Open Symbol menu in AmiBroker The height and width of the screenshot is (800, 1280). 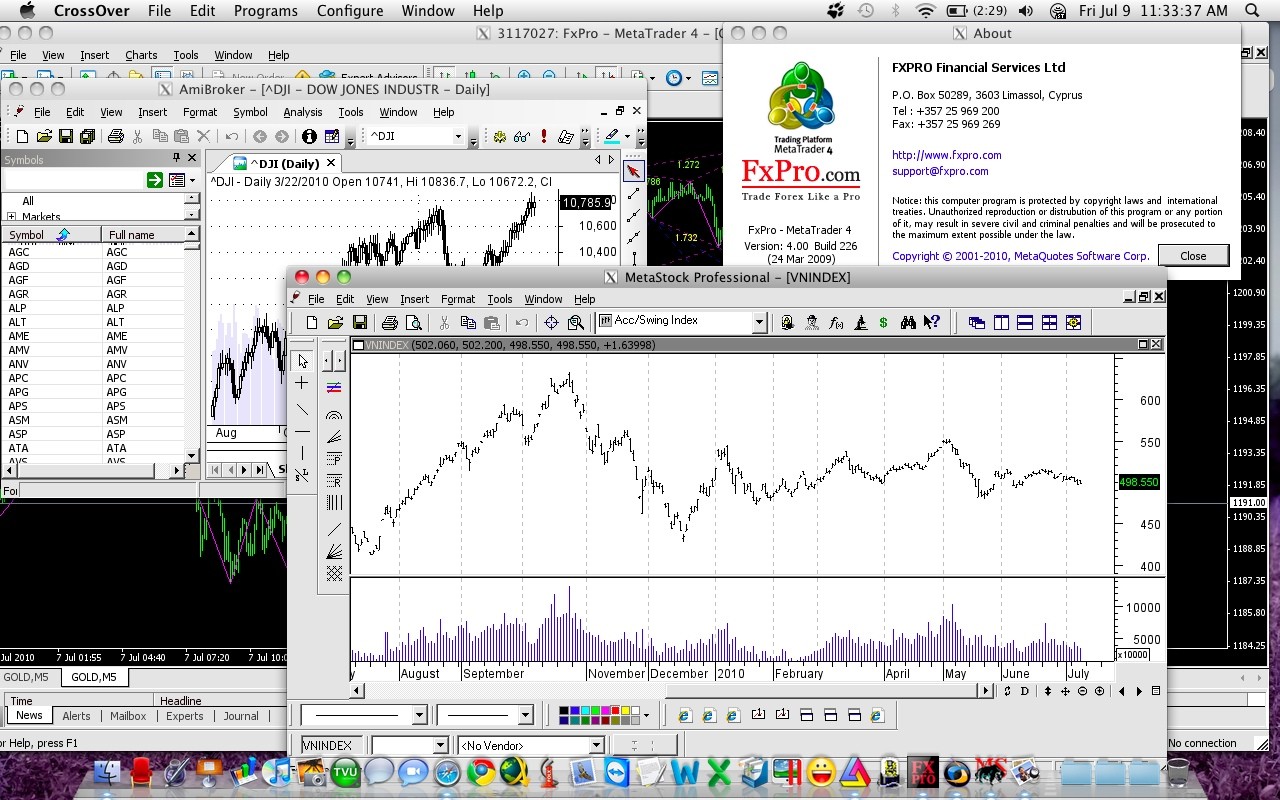click(250, 112)
